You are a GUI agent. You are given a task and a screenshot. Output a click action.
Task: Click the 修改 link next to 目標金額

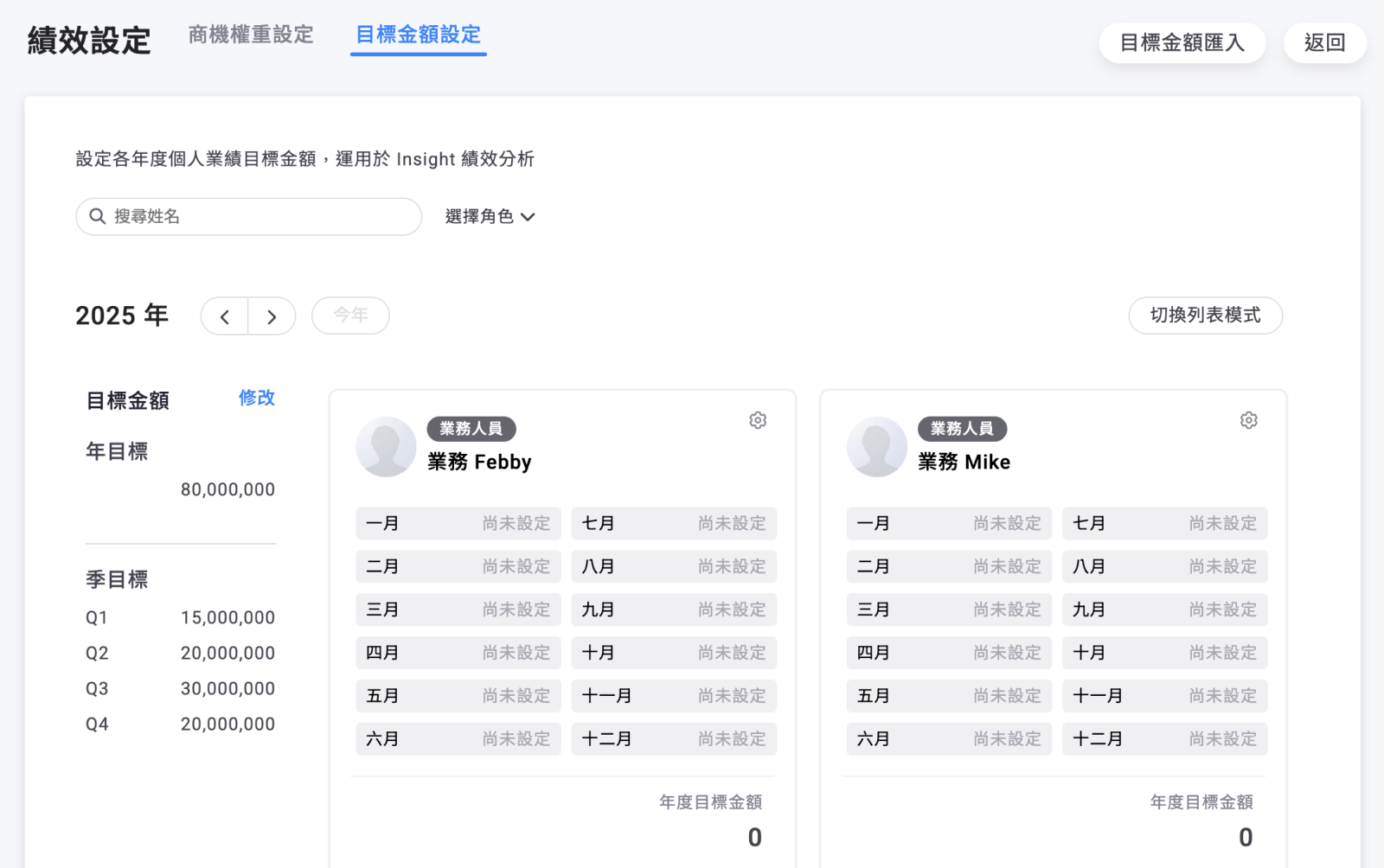[255, 399]
